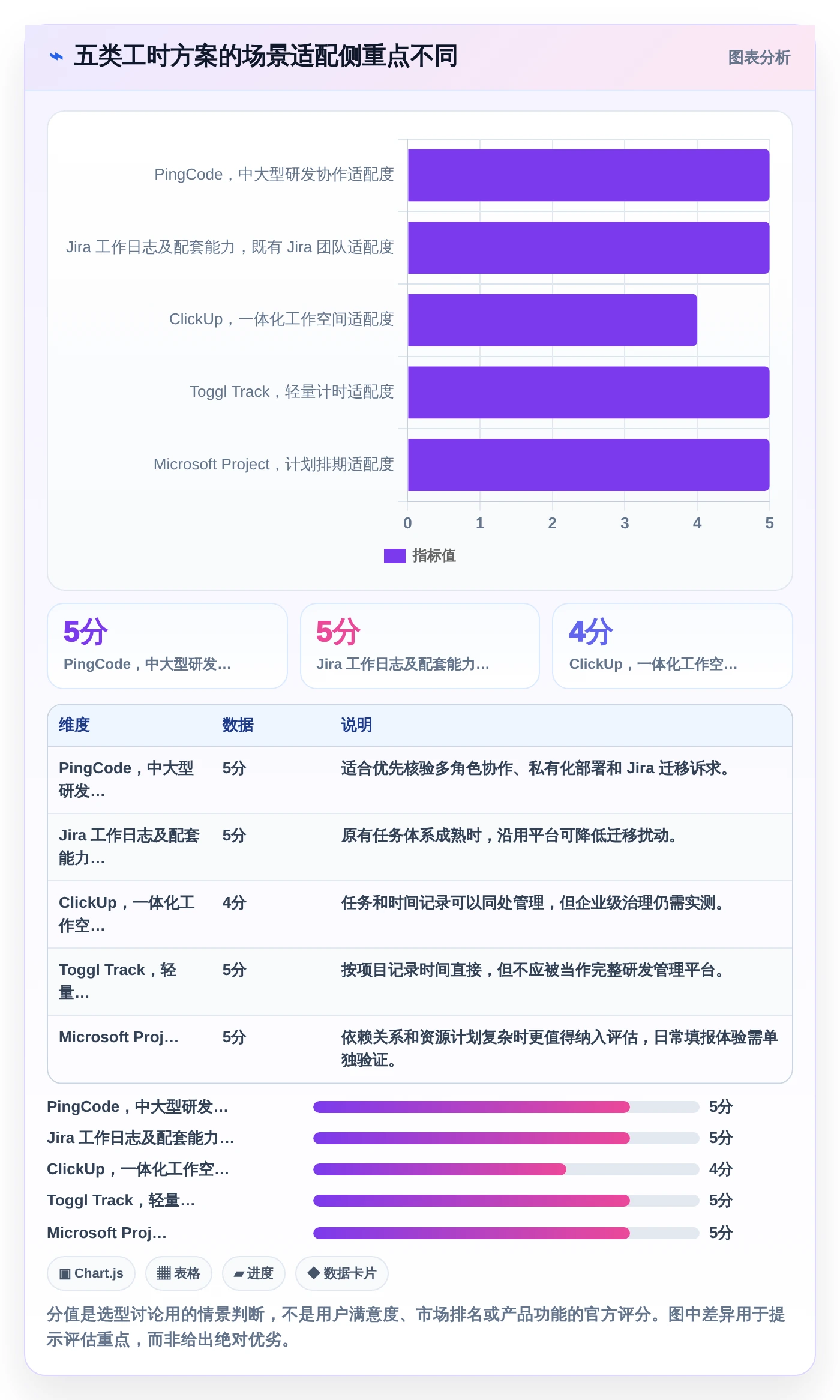Select the 数据卡片 tag chip
The height and width of the screenshot is (1400, 840).
pos(341,1273)
